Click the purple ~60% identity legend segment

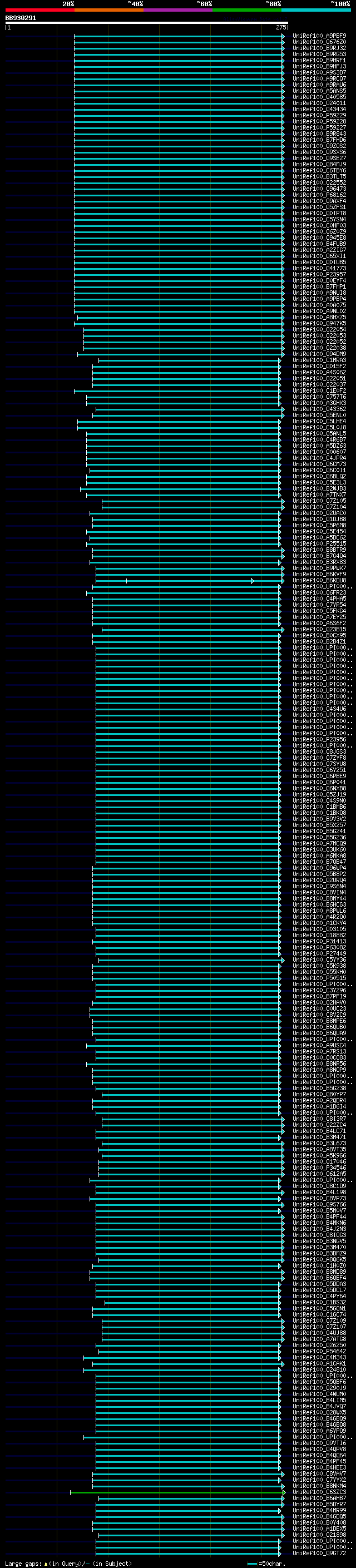pyautogui.click(x=177, y=10)
